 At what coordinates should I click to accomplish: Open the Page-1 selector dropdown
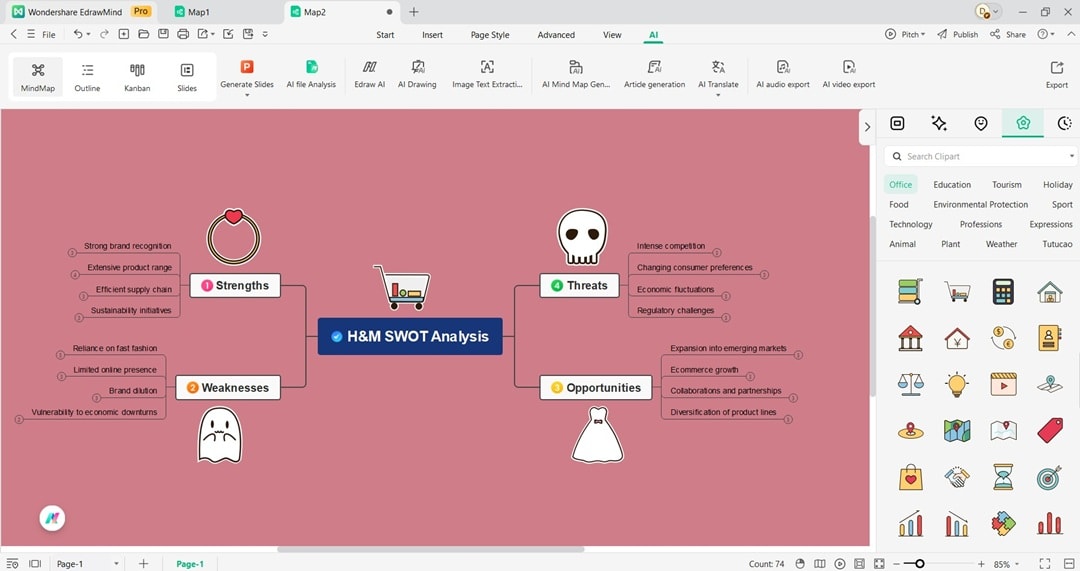point(116,563)
